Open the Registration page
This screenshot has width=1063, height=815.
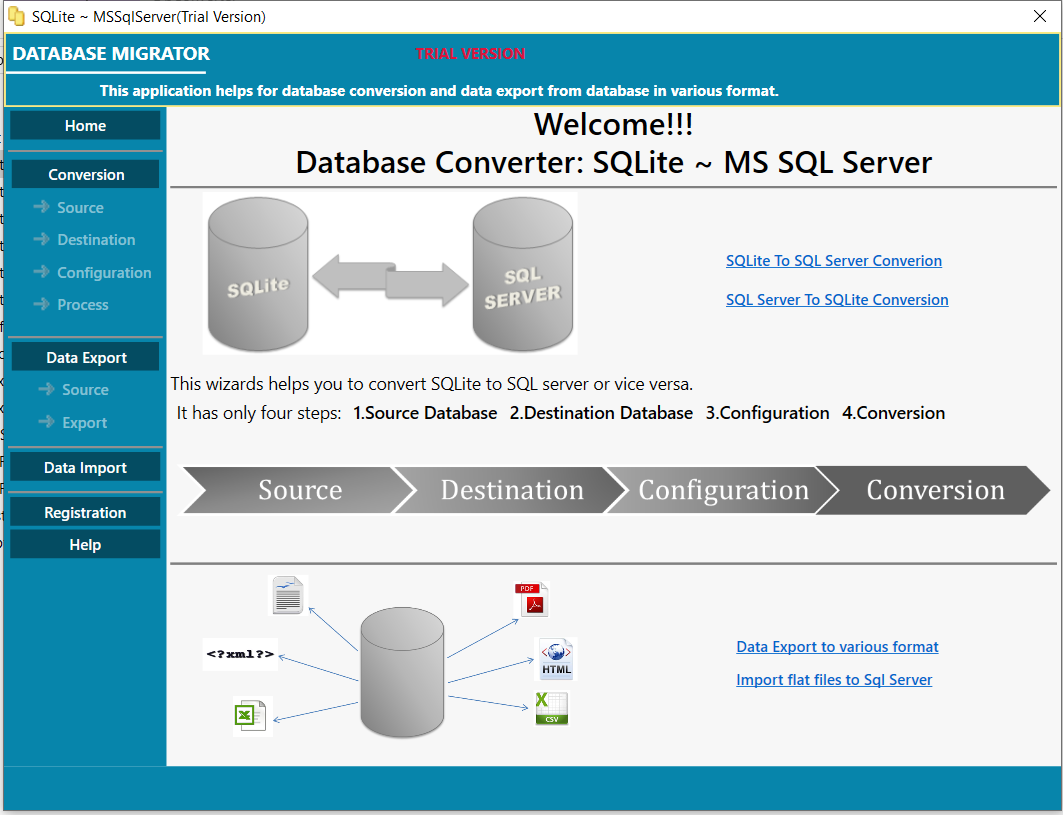(x=85, y=512)
